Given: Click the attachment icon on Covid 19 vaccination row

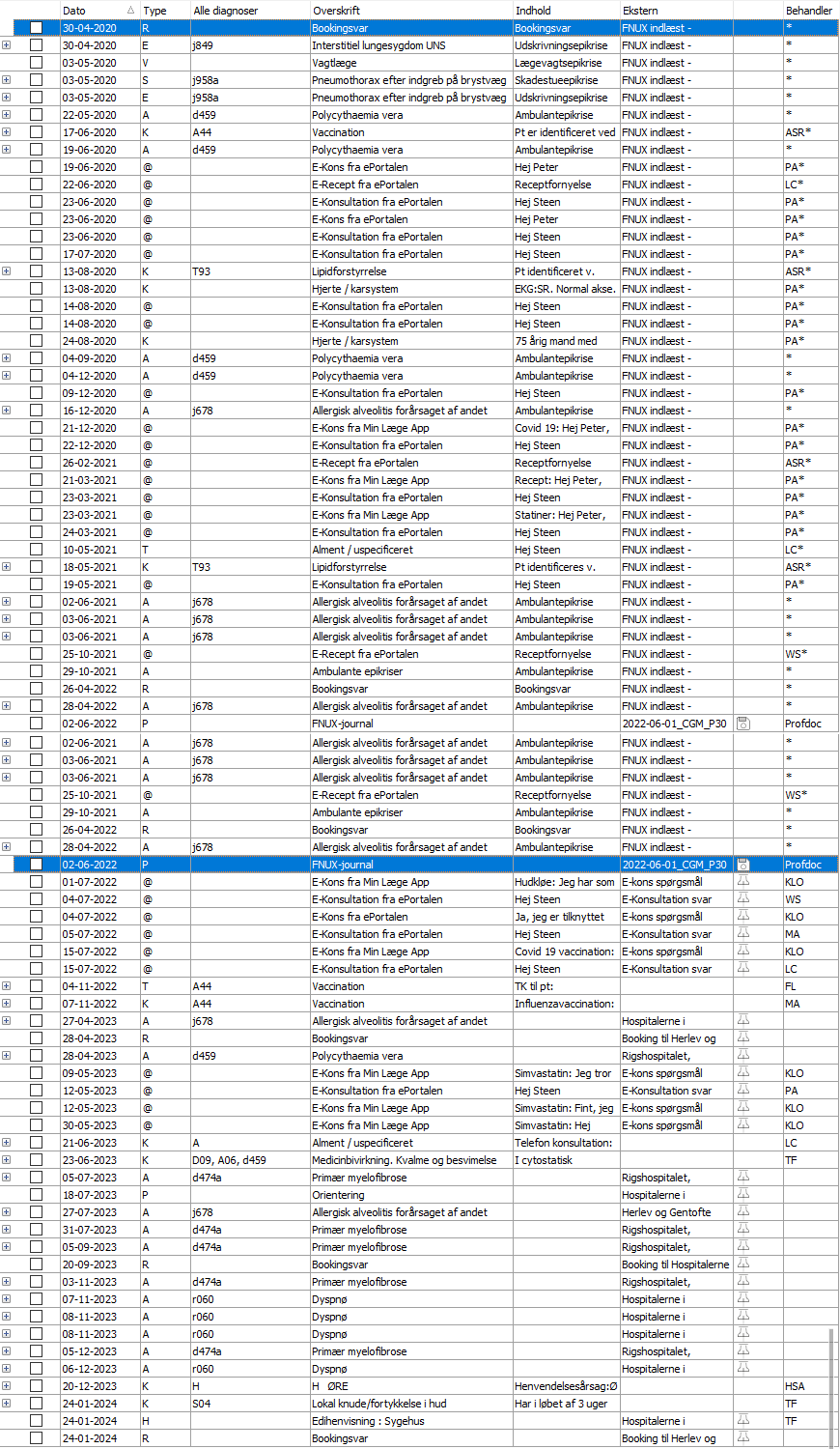Looking at the screenshot, I should pos(743,952).
